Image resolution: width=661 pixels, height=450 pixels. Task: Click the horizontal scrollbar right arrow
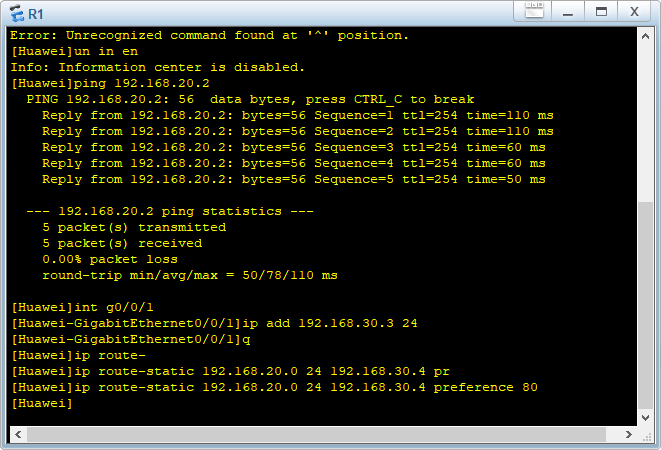[x=630, y=435]
